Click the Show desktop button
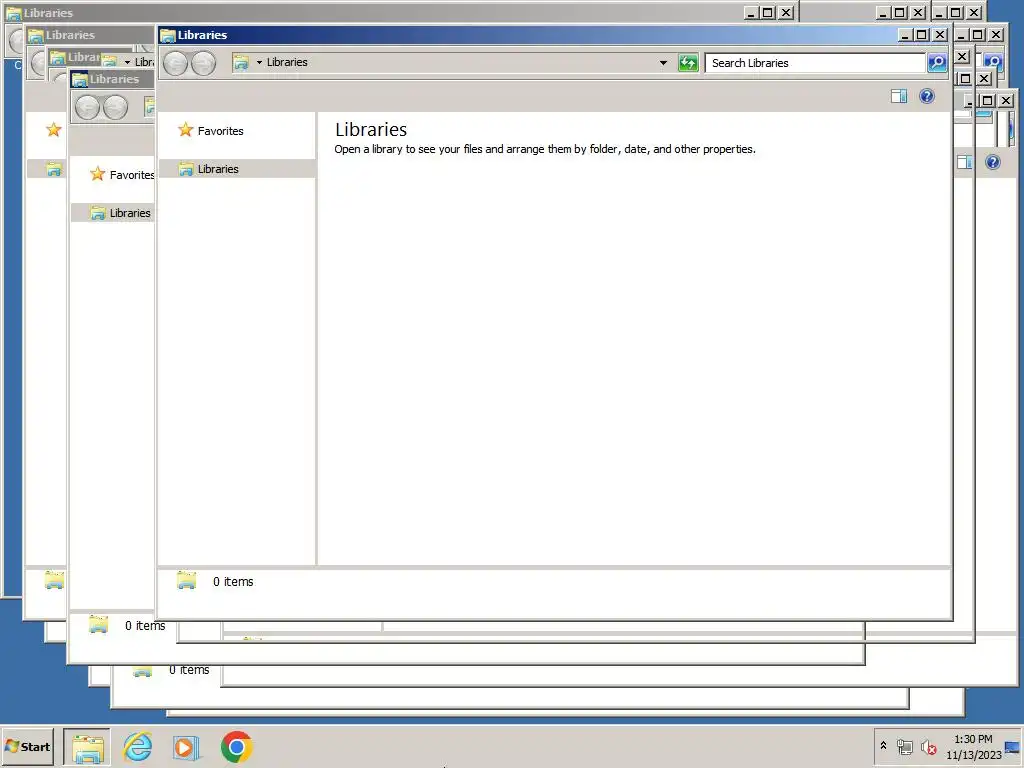 pos(1013,747)
